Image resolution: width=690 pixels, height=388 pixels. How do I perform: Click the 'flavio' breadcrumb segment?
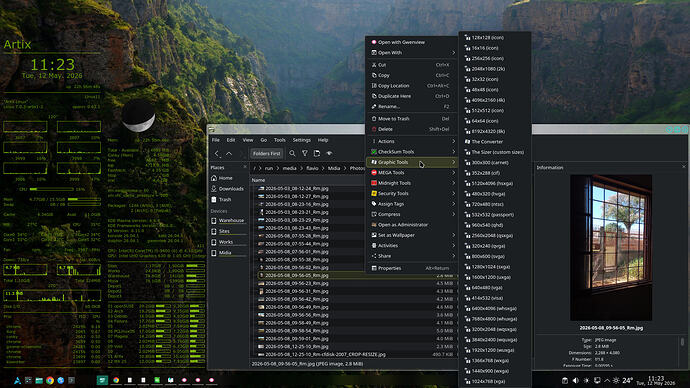pyautogui.click(x=312, y=168)
